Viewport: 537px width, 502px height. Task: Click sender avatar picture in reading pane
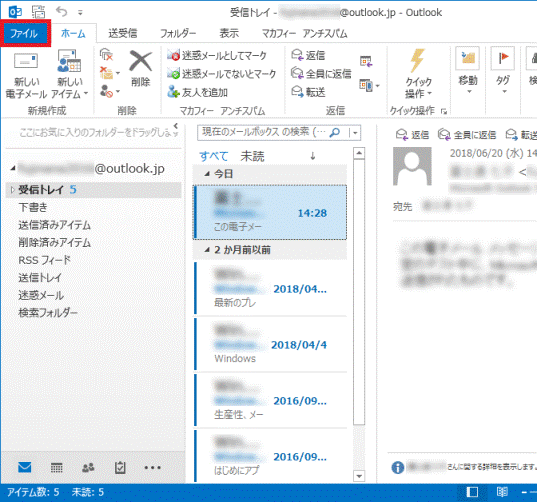pos(412,166)
